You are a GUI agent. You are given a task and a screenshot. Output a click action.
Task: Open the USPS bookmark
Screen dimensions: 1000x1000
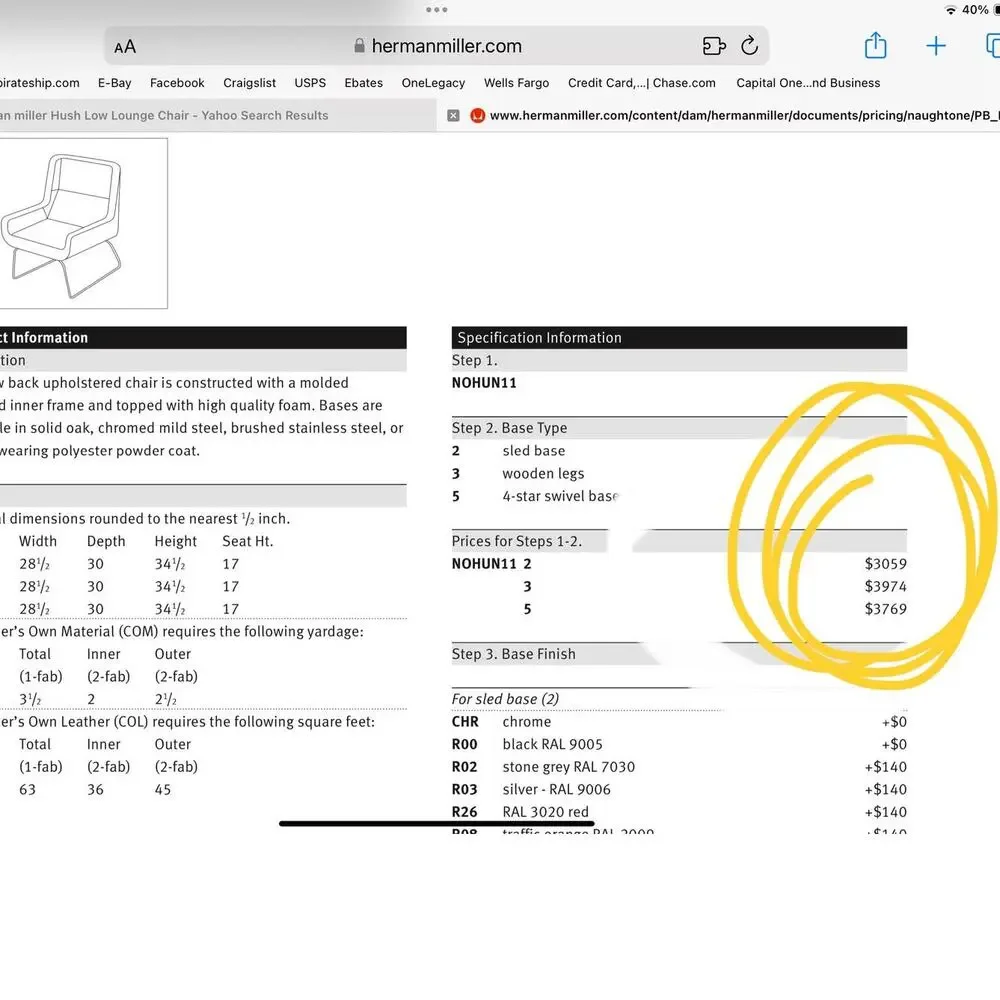[x=310, y=83]
